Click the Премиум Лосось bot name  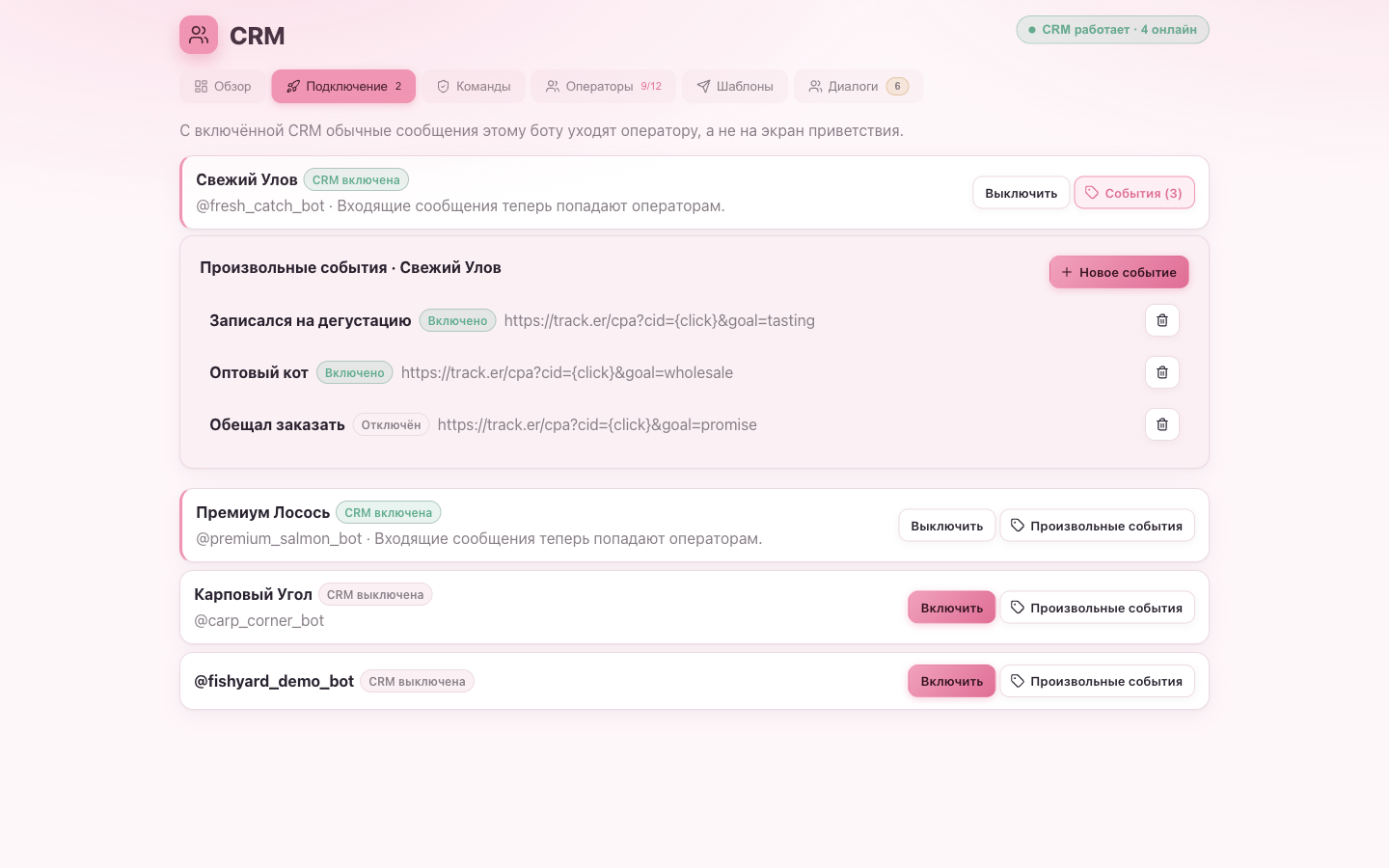click(263, 512)
